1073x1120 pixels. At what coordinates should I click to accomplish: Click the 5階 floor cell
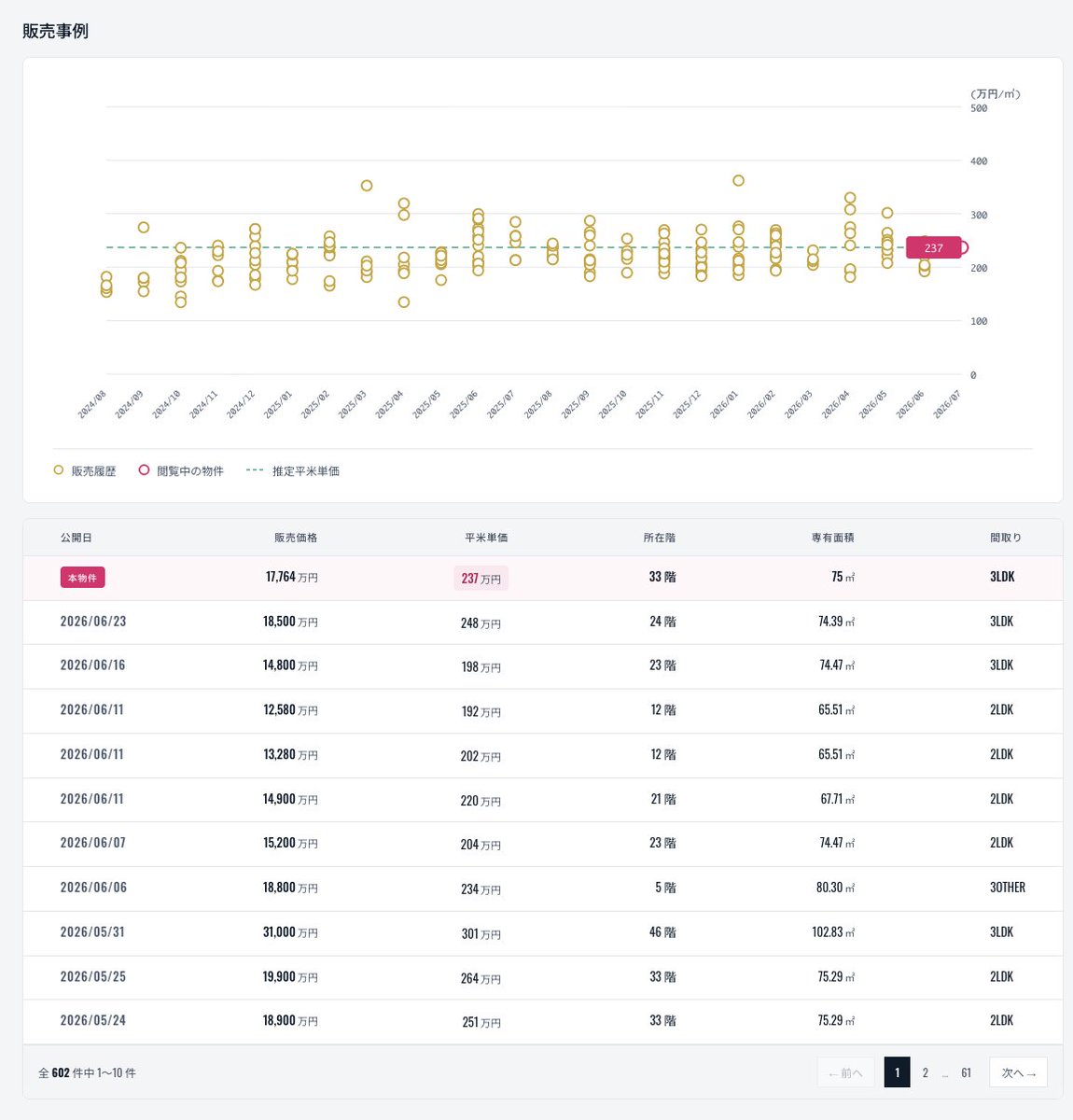pyautogui.click(x=665, y=888)
